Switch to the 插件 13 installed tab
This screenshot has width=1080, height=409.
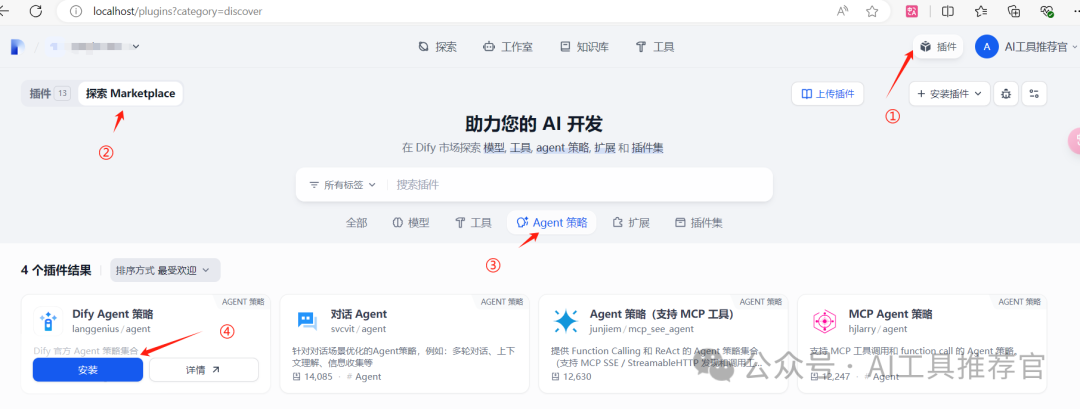[x=50, y=94]
